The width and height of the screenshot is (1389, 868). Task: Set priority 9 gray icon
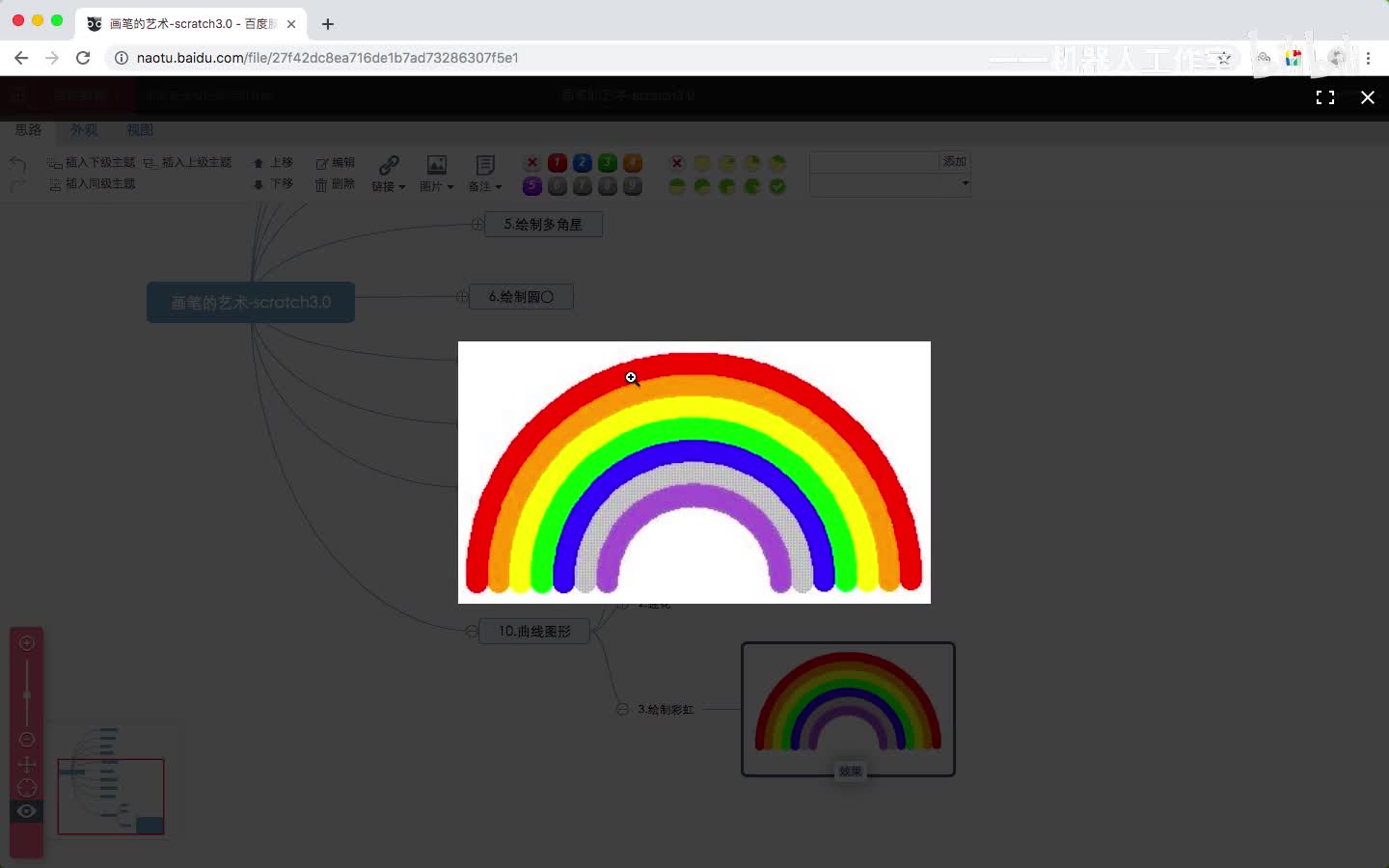tap(632, 186)
